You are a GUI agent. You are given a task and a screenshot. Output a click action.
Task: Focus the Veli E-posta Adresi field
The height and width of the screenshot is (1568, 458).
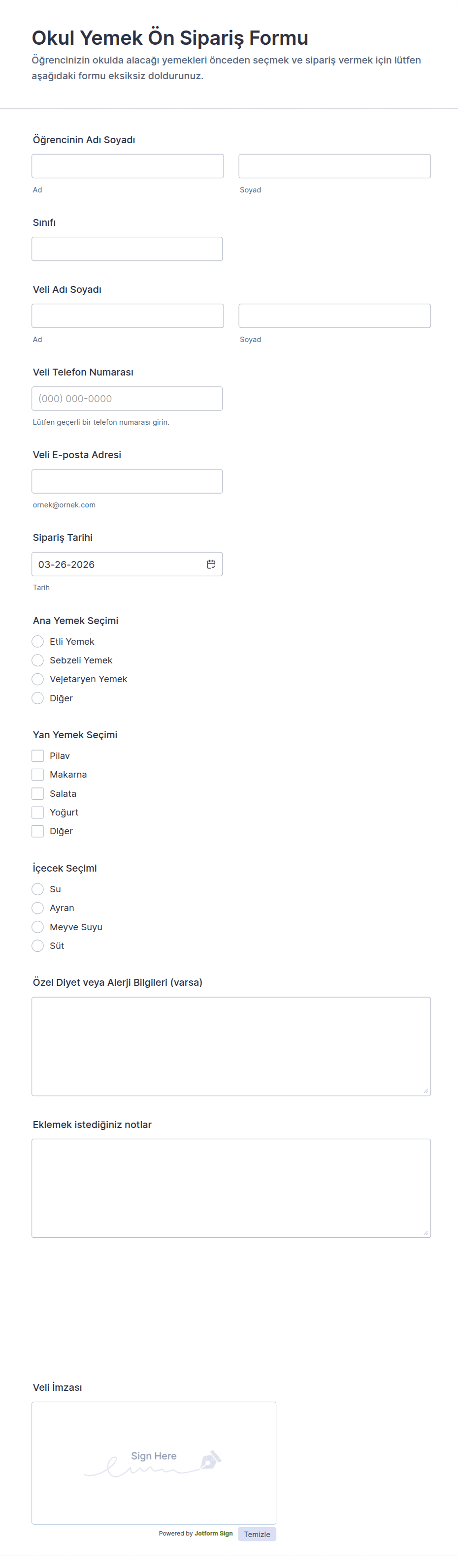pos(127,481)
